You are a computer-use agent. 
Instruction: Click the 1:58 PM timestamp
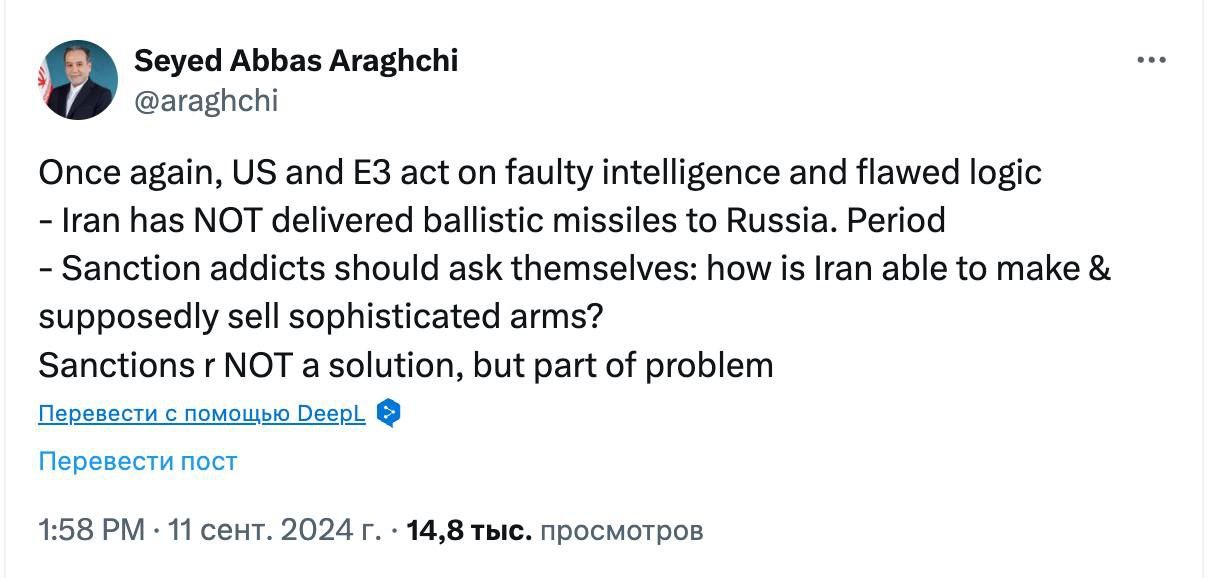[x=91, y=530]
